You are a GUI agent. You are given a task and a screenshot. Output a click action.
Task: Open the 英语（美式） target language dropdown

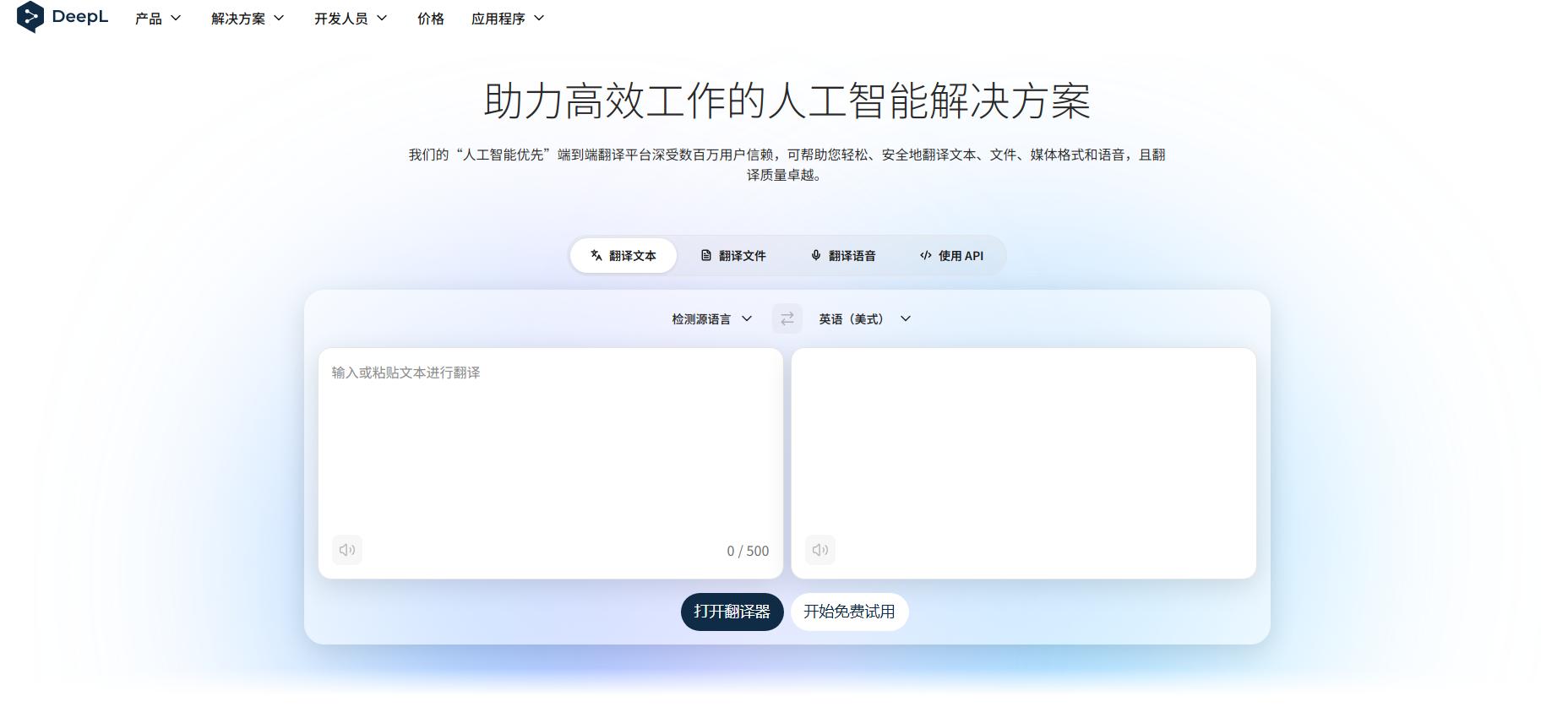pos(865,318)
